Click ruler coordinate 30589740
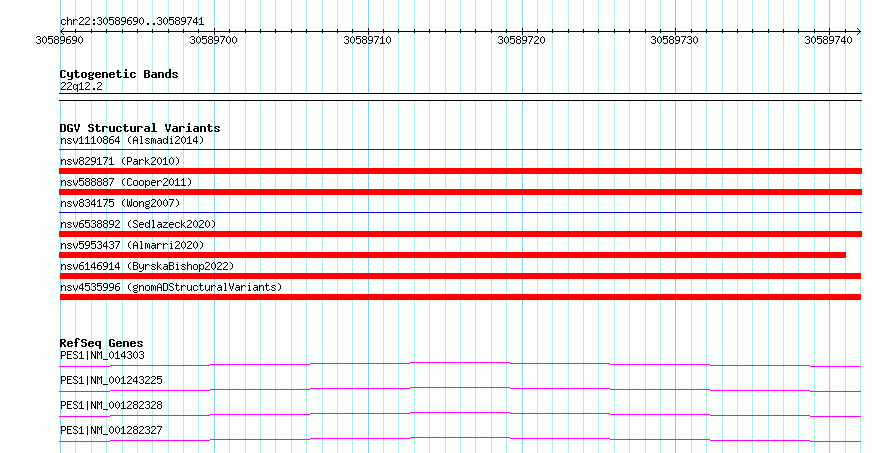The image size is (890, 453). click(x=828, y=40)
